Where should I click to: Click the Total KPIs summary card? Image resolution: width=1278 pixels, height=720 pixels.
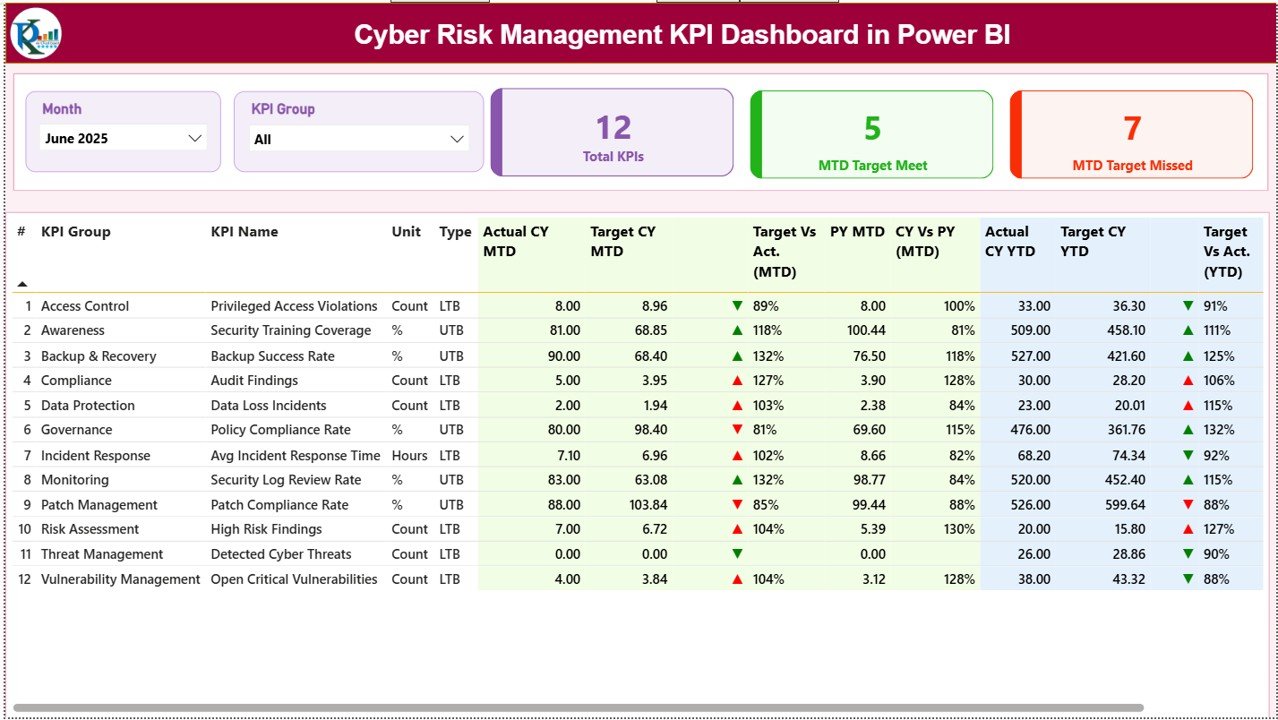pyautogui.click(x=612, y=132)
